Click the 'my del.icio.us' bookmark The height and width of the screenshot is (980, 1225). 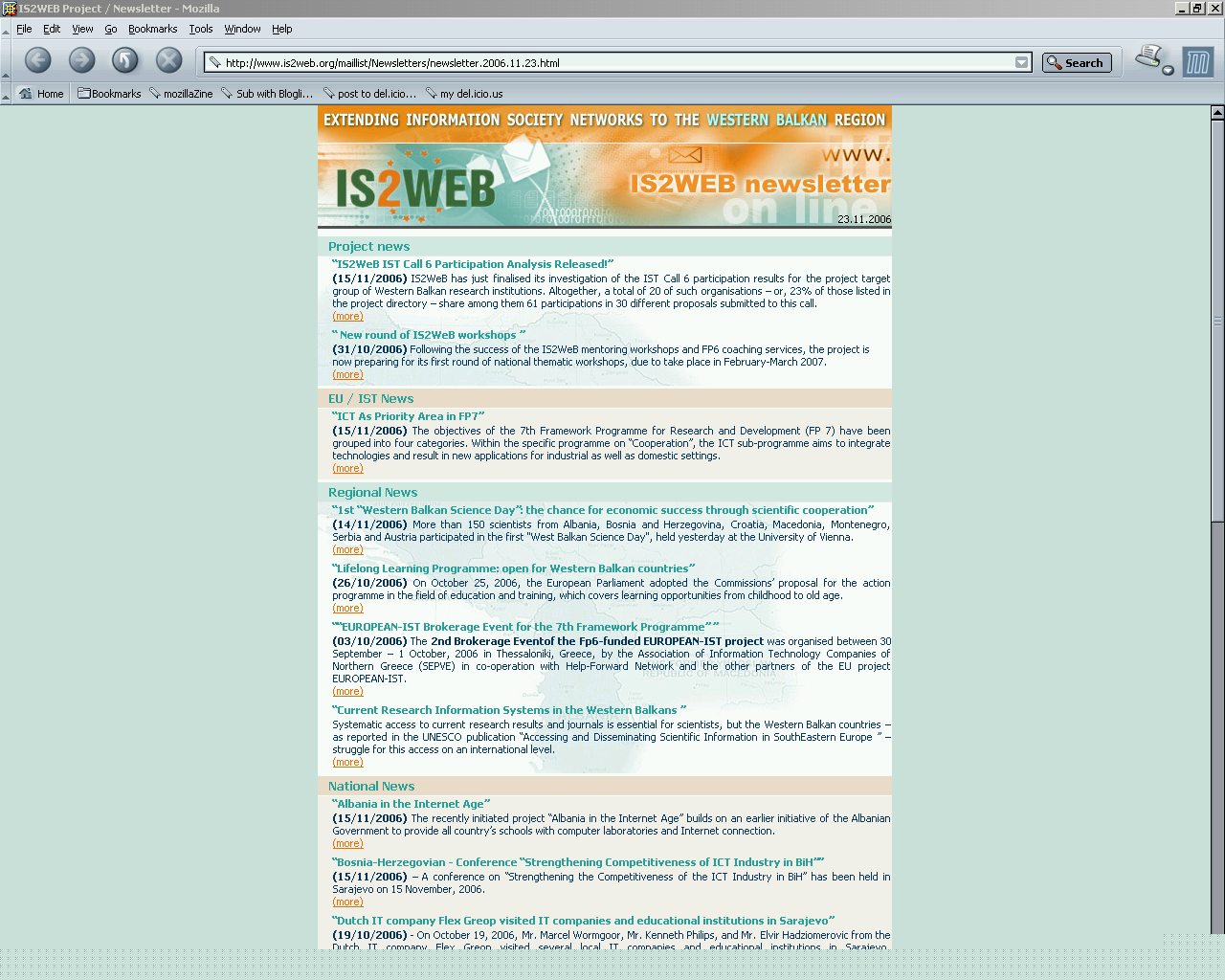[x=464, y=94]
